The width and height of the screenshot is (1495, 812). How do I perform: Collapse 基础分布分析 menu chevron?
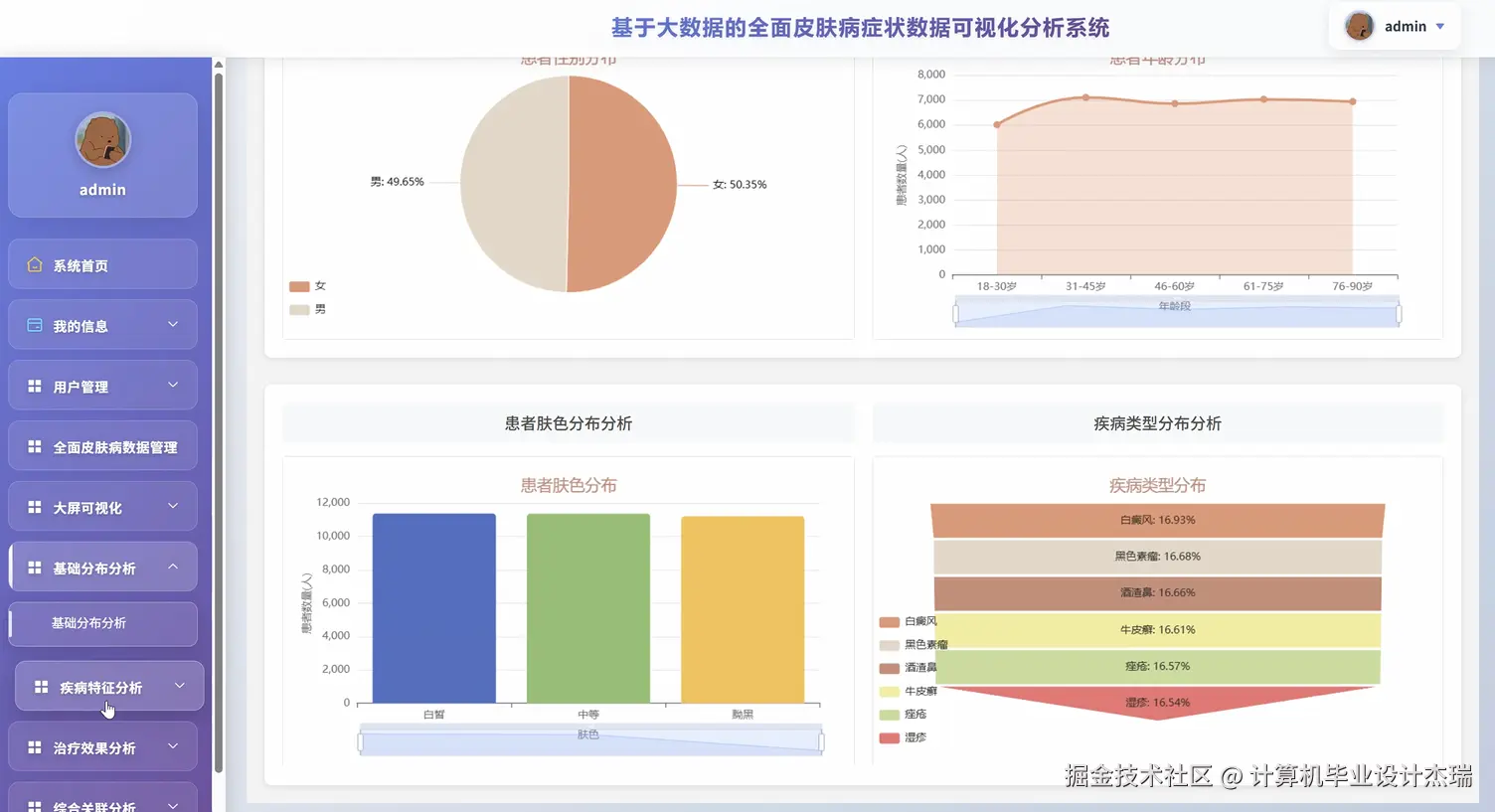[x=173, y=567]
